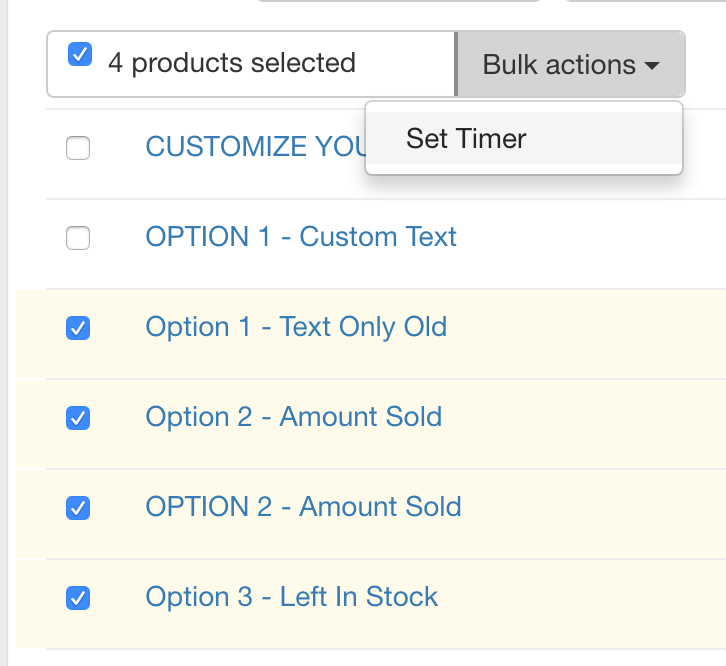
Task: Click the Option 1 - Text Only Old link
Action: [296, 327]
